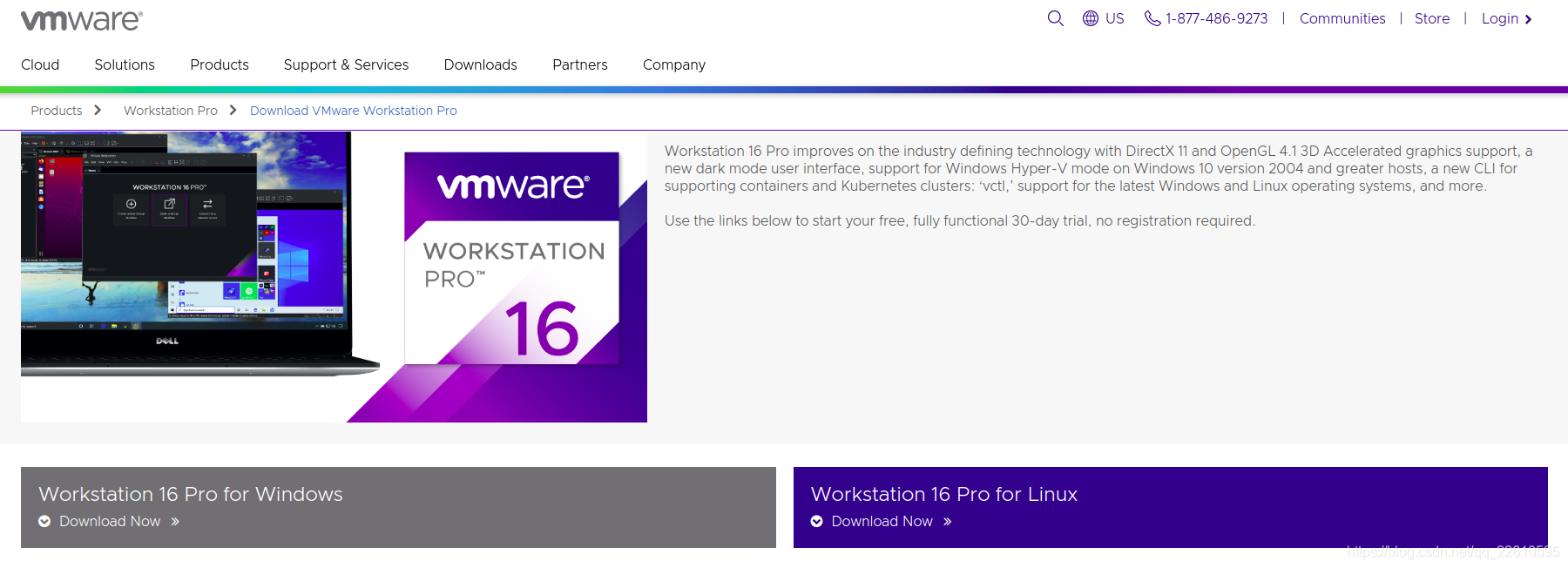Call link 1-877-486-9273
Viewport: 1568px width, 568px height.
[x=1217, y=18]
